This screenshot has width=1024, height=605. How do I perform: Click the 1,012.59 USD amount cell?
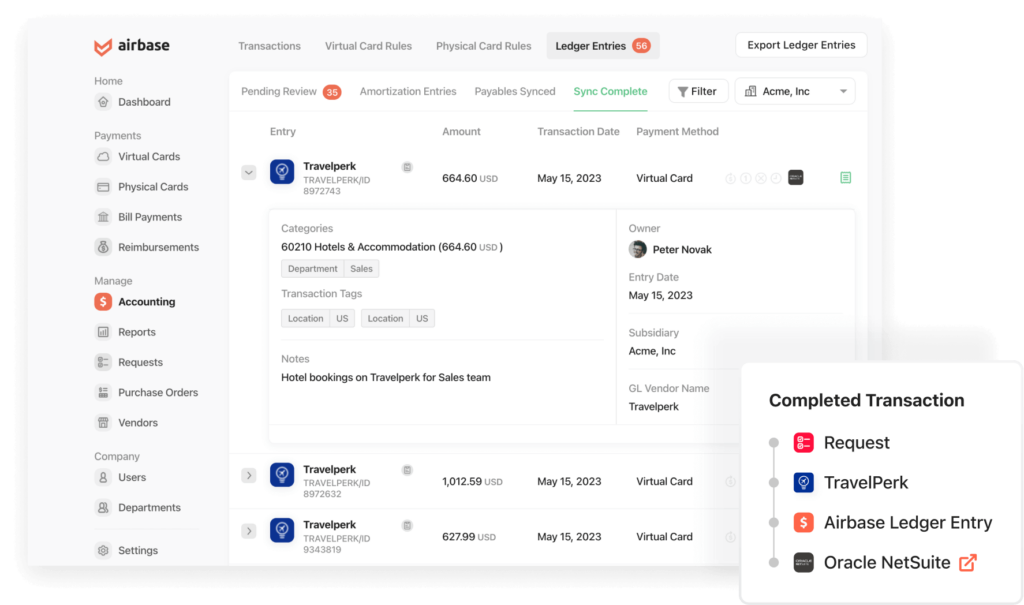[x=472, y=482]
